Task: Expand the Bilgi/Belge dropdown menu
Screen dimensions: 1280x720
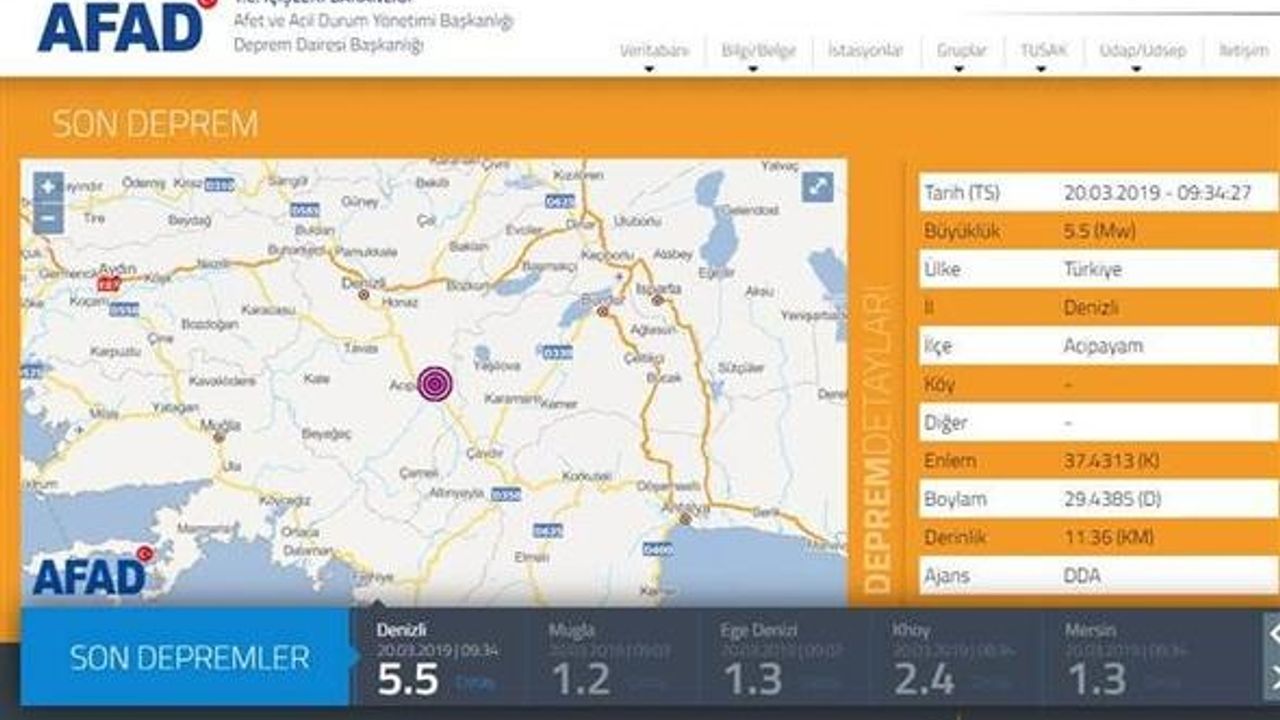Action: (758, 51)
